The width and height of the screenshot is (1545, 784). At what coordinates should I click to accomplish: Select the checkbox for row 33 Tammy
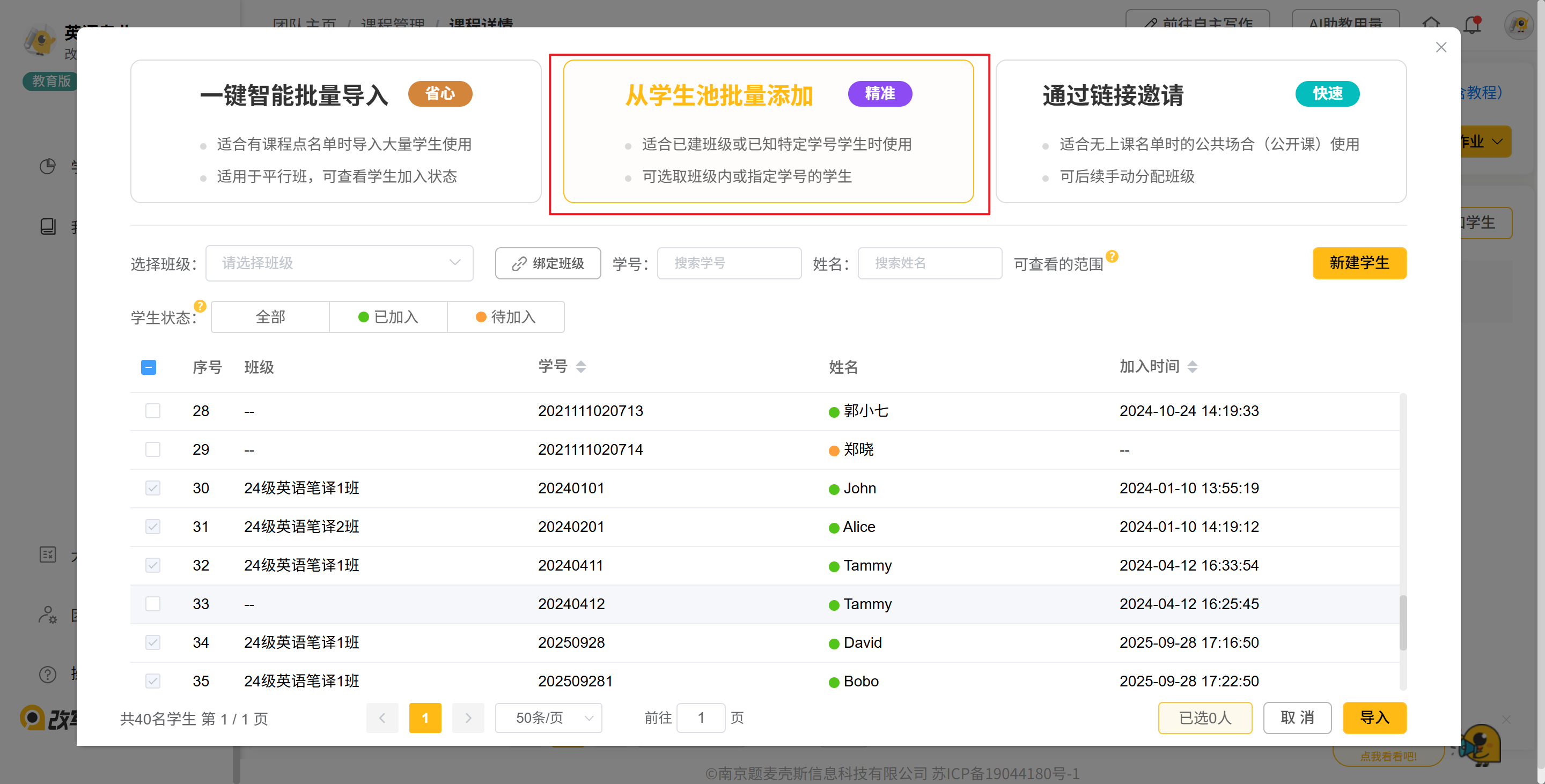tap(153, 604)
